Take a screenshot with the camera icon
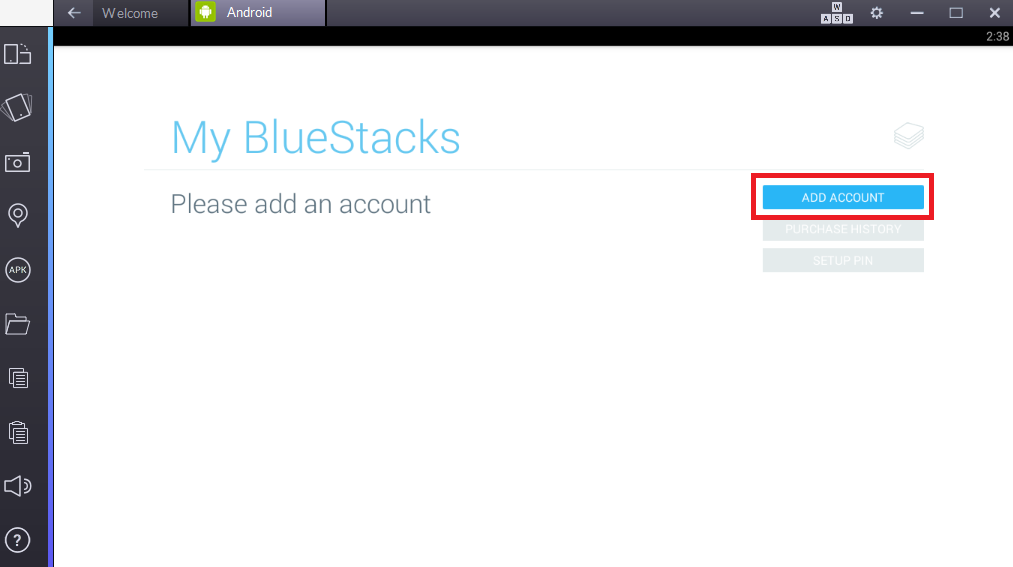 [17, 162]
